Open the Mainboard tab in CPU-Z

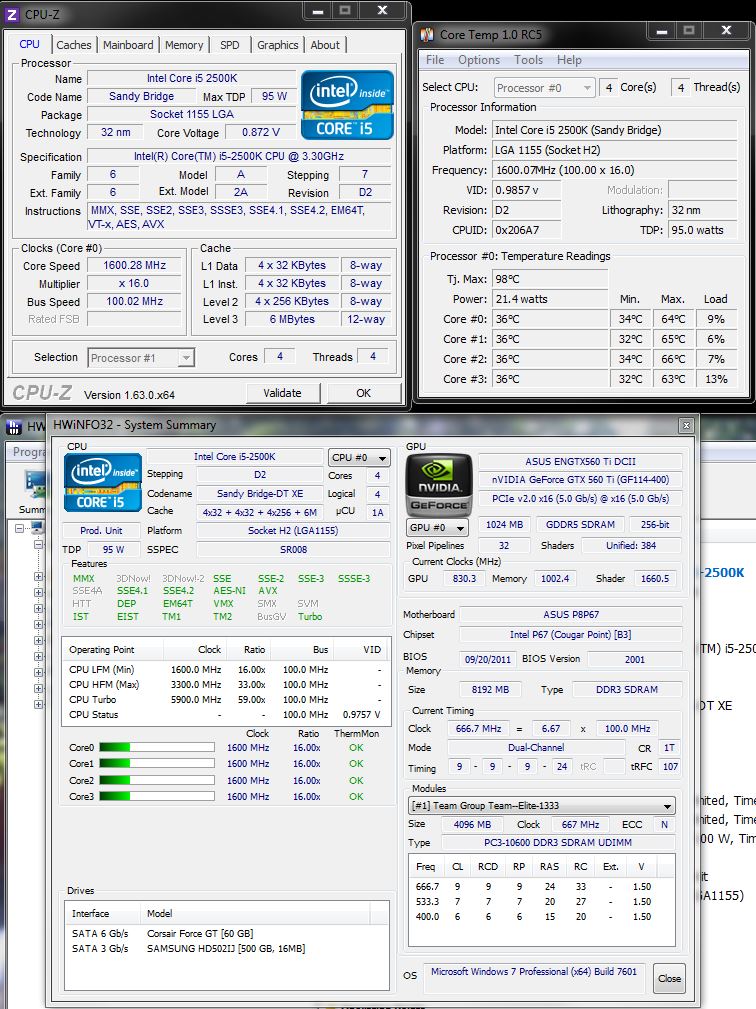128,45
